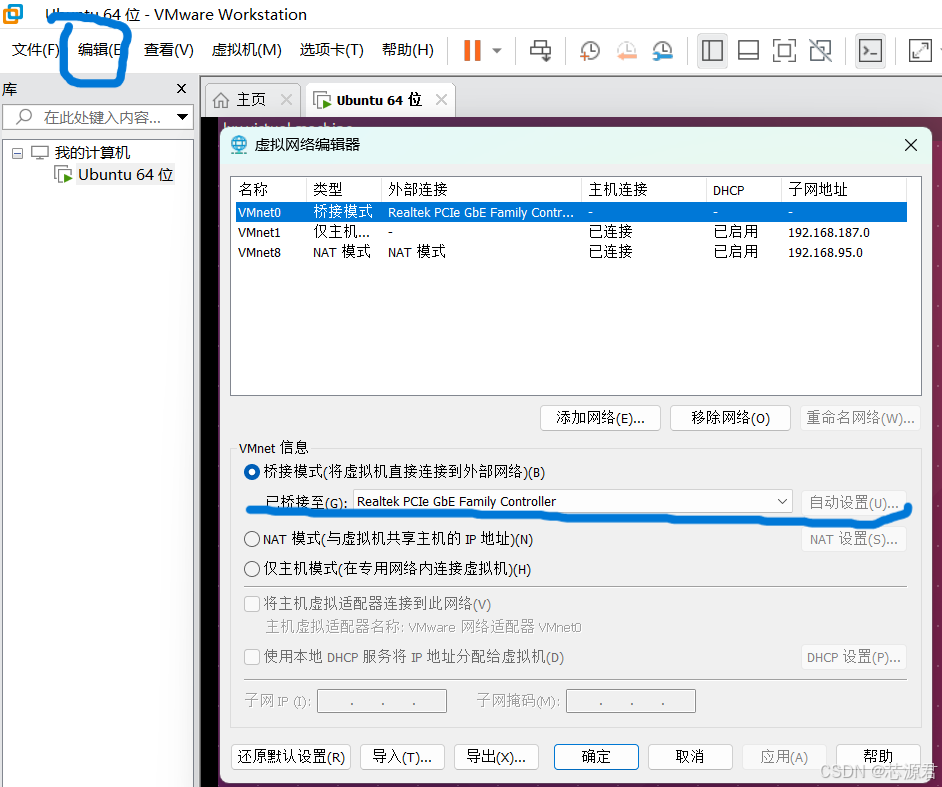Close the 主页 tab
This screenshot has width=942, height=787.
click(x=287, y=100)
